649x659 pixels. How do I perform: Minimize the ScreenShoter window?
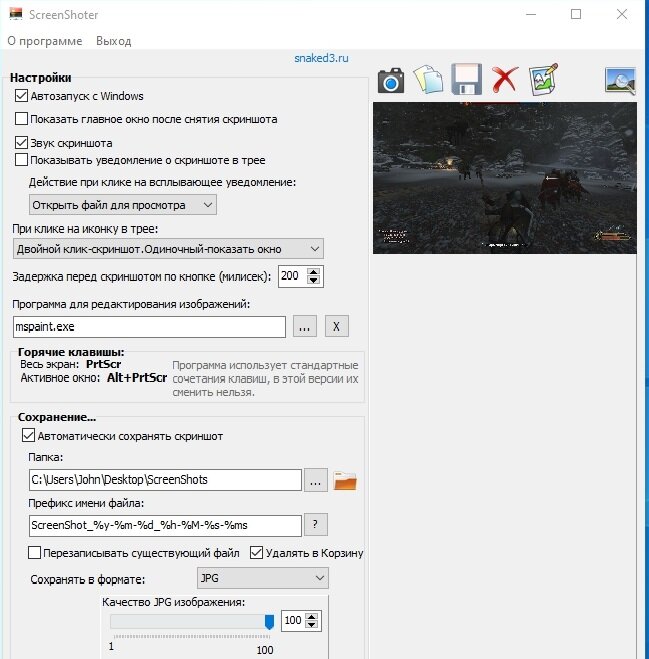531,14
